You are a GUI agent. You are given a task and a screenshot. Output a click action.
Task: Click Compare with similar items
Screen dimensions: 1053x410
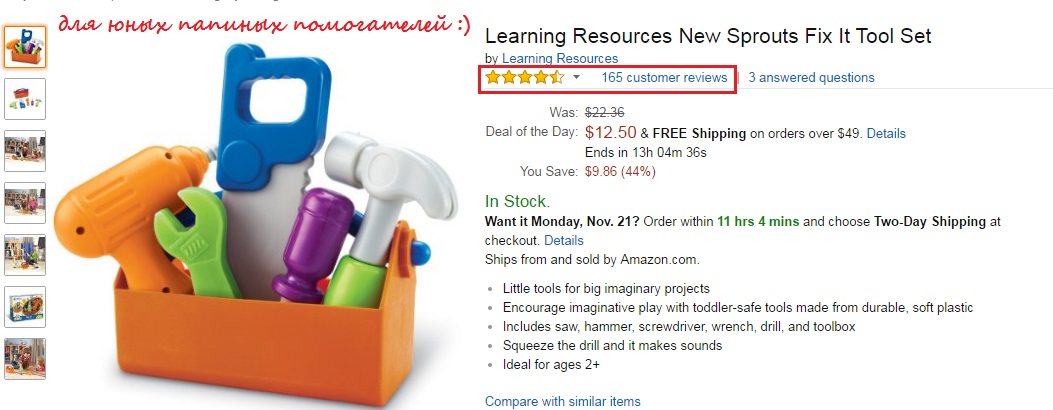(562, 401)
